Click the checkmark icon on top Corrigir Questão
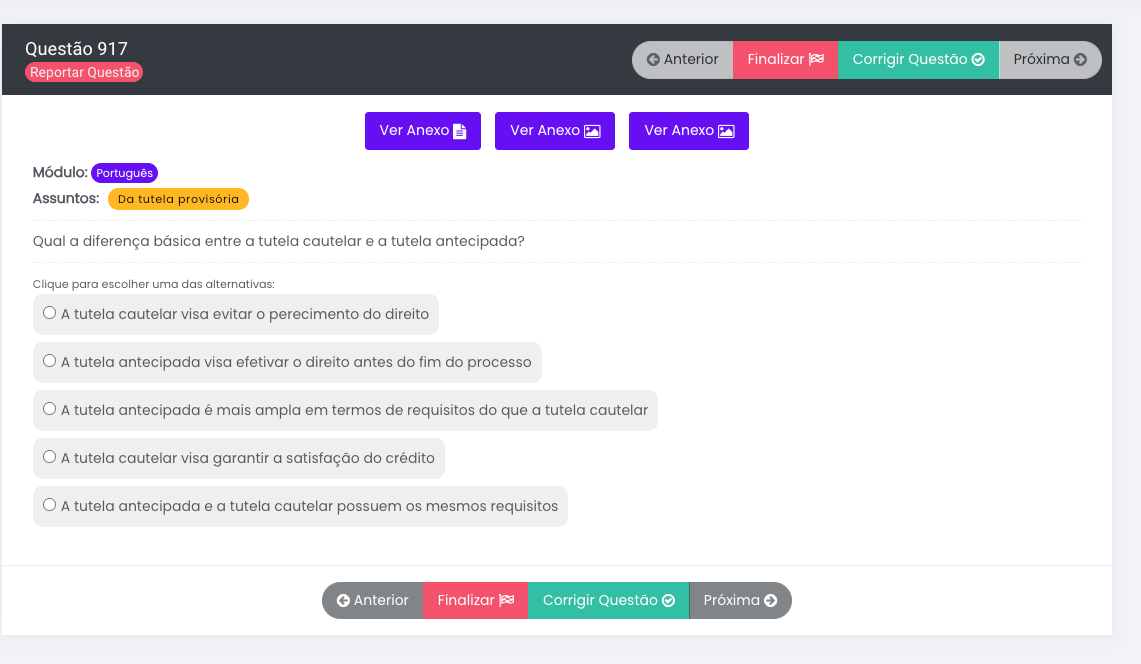Image resolution: width=1141 pixels, height=664 pixels. [978, 60]
